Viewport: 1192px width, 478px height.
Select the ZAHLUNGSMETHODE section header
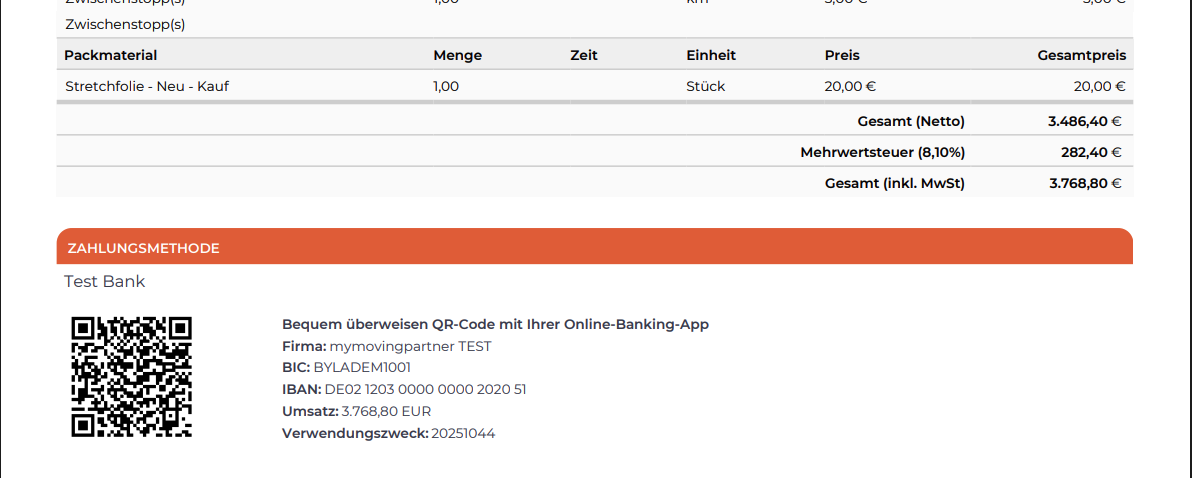(594, 246)
